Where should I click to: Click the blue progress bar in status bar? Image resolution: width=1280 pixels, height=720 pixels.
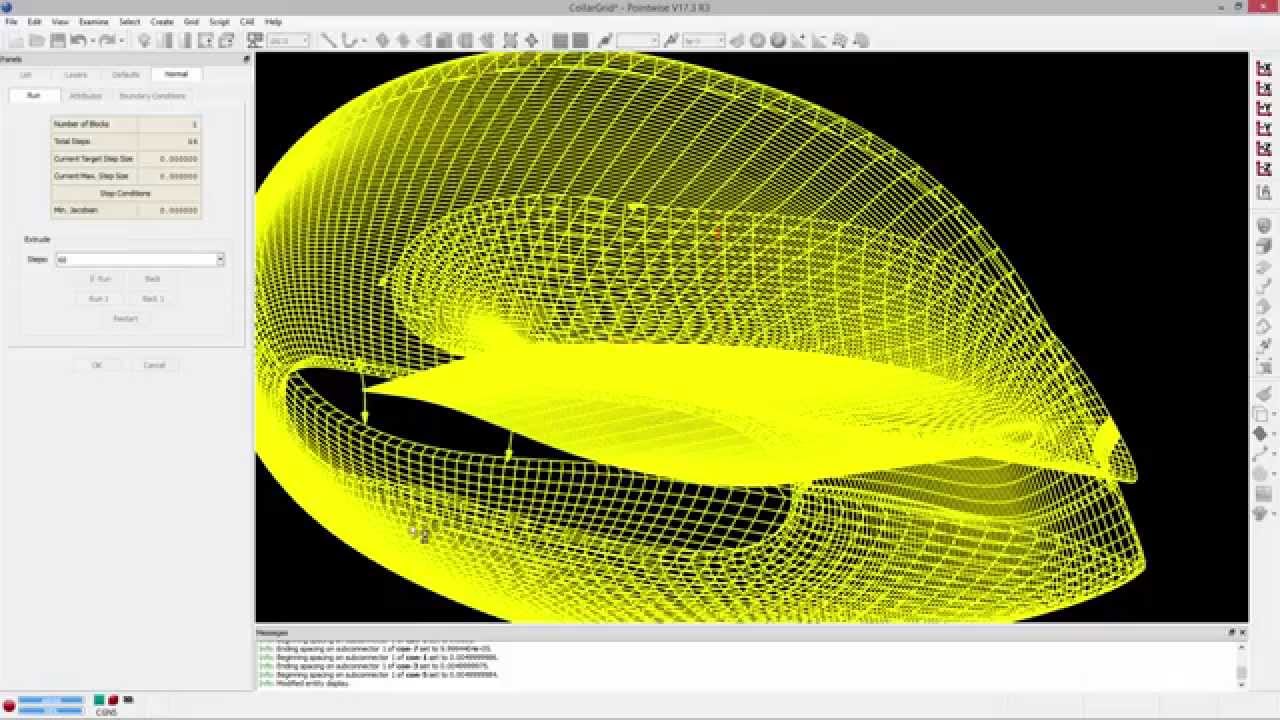coord(51,700)
